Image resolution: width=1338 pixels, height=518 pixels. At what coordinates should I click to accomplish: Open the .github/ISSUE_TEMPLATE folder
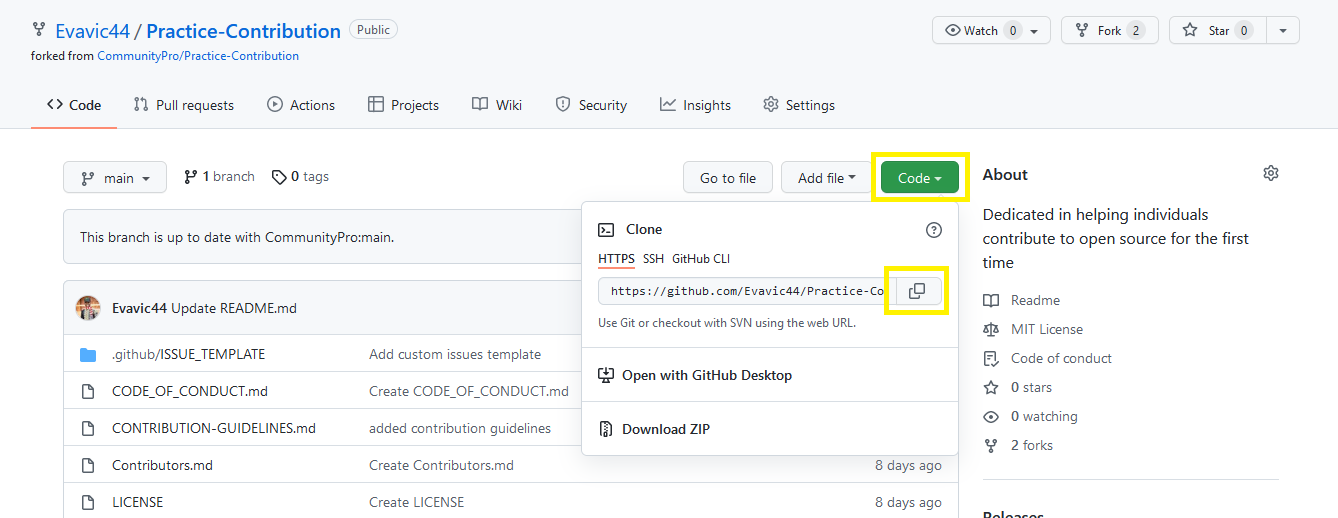point(188,354)
